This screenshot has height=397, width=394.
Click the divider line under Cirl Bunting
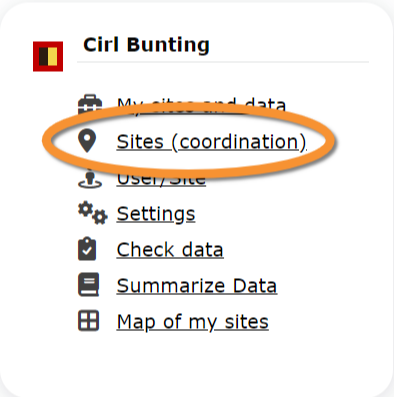point(223,62)
